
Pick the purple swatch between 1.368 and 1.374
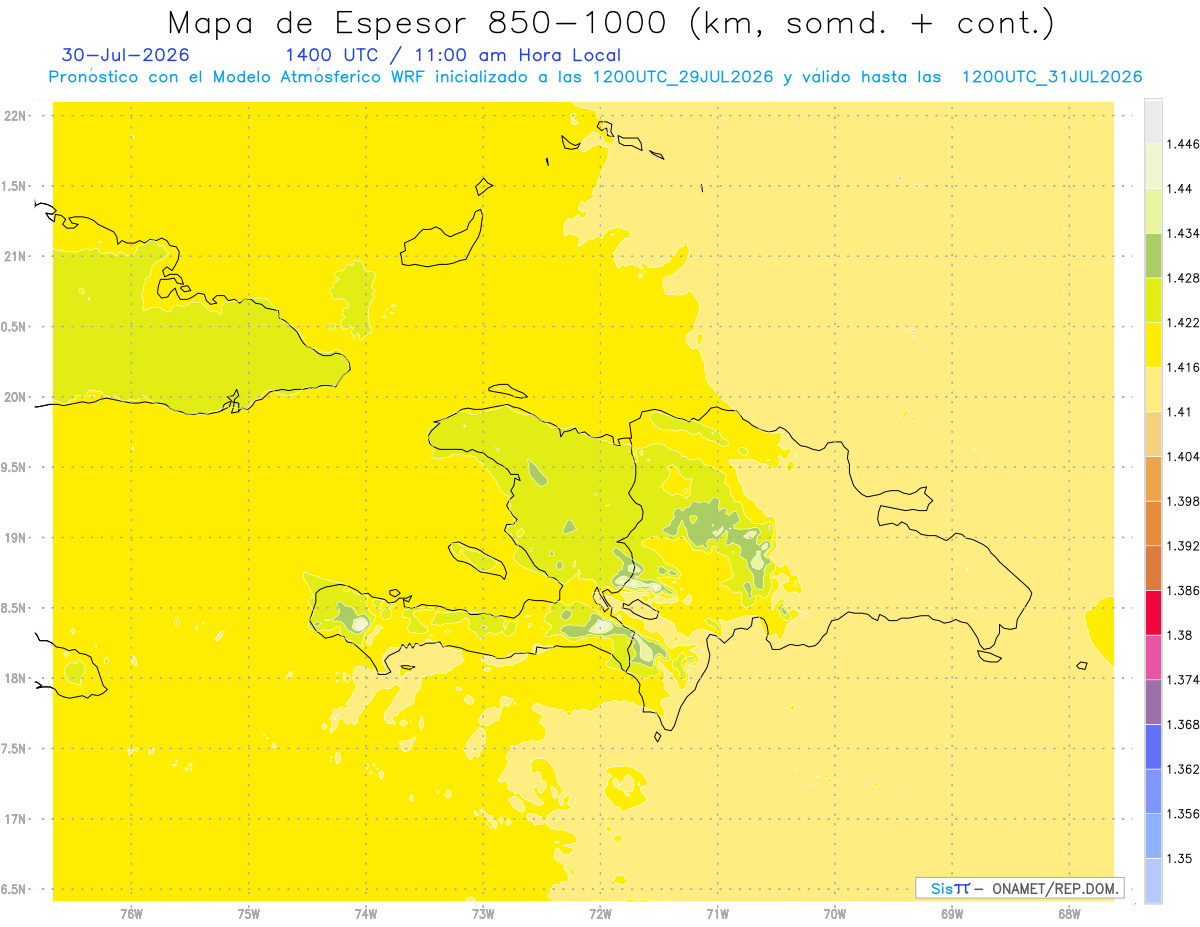[x=1153, y=702]
